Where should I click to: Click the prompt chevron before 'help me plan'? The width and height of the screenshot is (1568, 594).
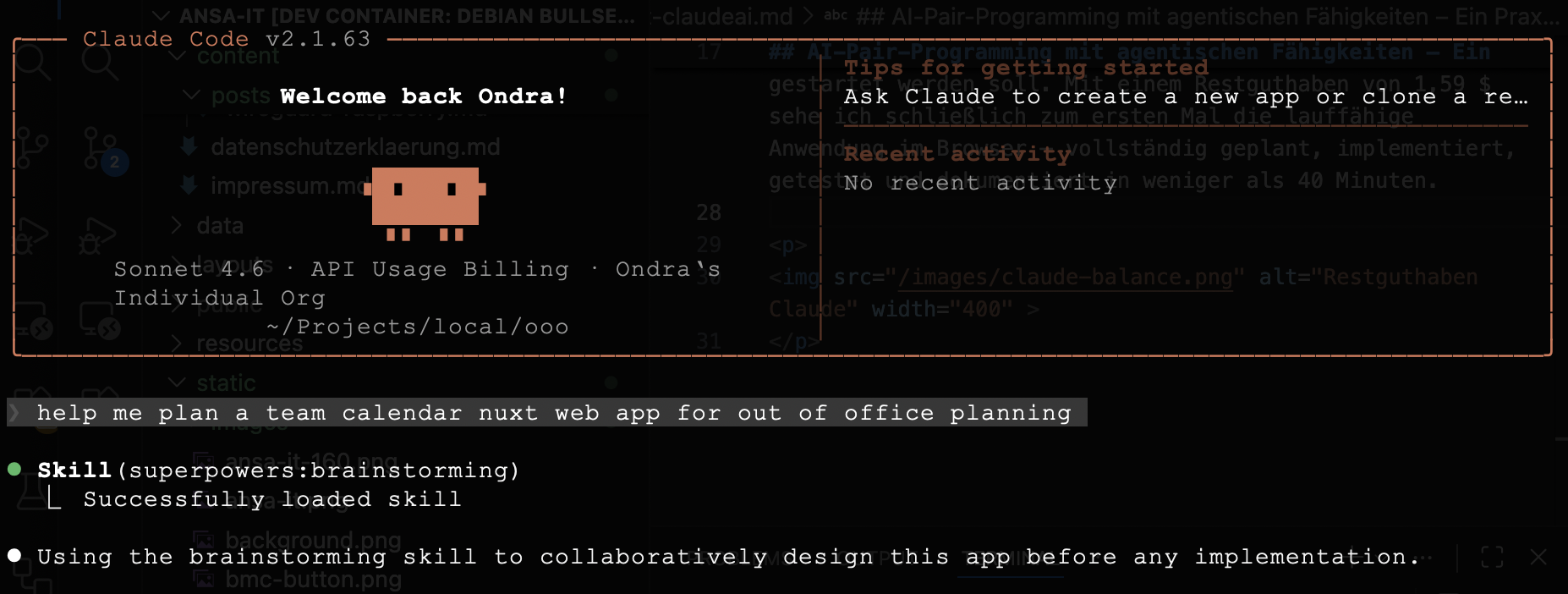pyautogui.click(x=14, y=413)
